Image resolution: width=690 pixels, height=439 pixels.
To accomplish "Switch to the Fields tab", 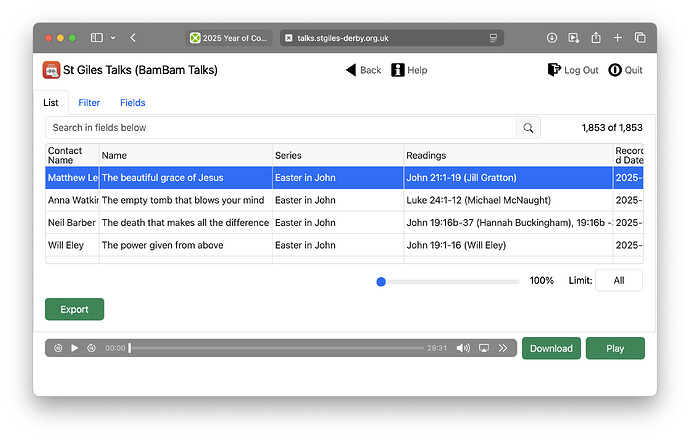I will 132,102.
